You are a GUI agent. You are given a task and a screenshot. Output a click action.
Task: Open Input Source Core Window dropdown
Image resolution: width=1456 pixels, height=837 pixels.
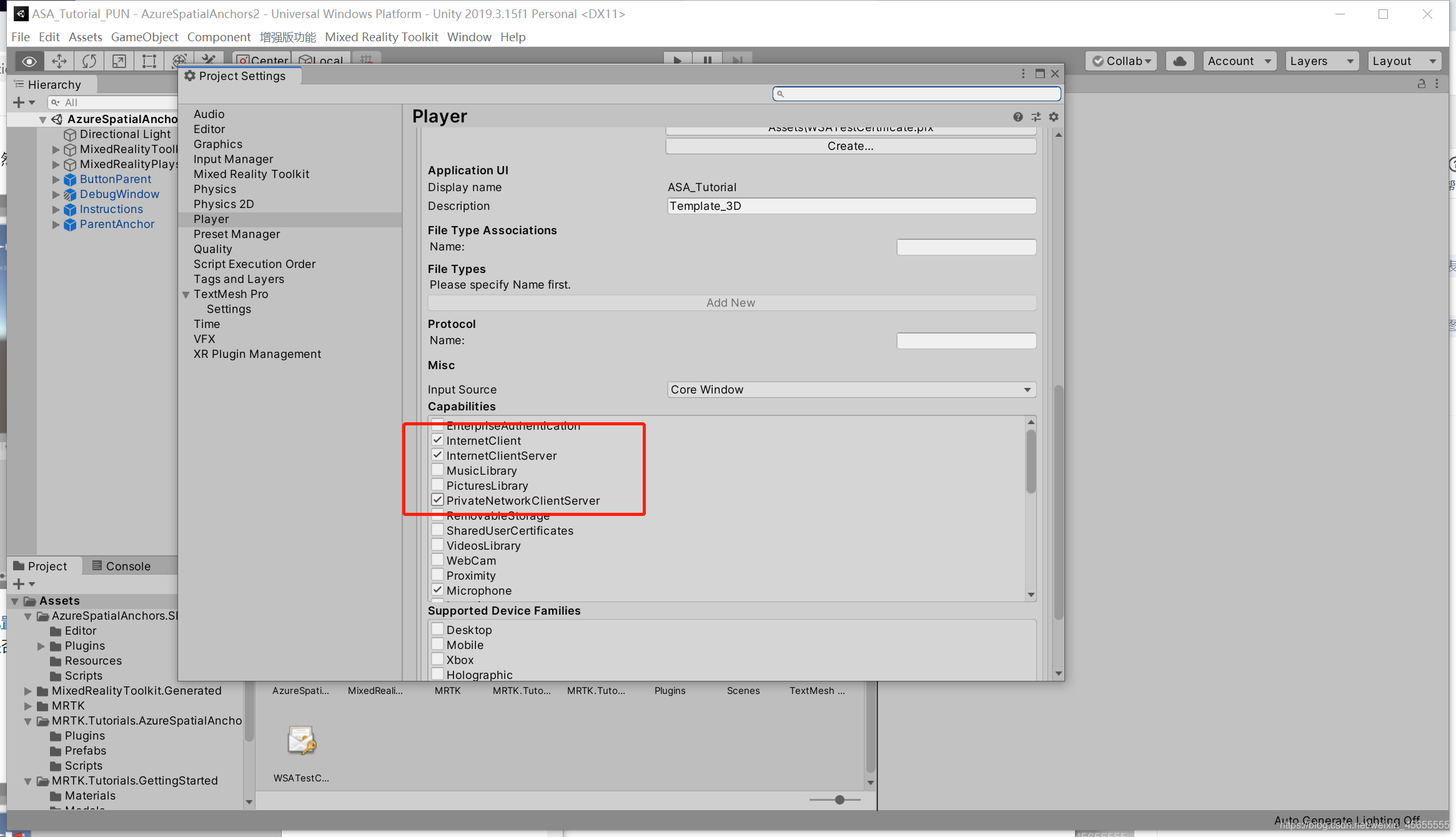(x=851, y=389)
